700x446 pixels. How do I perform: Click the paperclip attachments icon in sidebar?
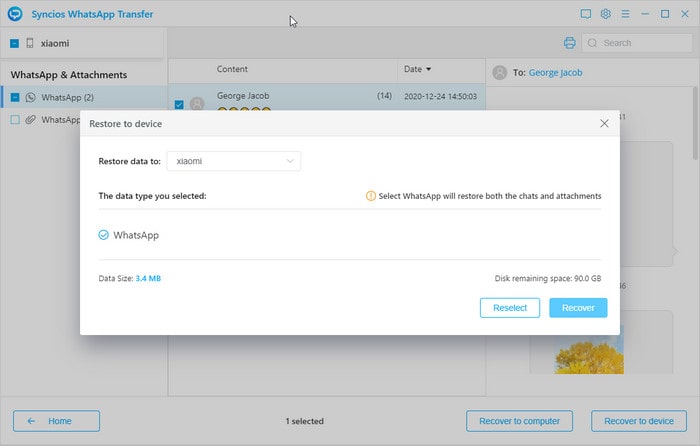30,120
